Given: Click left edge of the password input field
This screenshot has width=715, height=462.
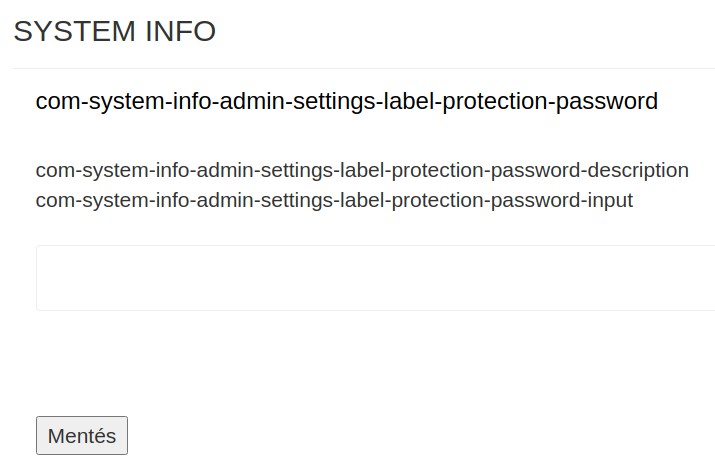Looking at the screenshot, I should [x=45, y=278].
